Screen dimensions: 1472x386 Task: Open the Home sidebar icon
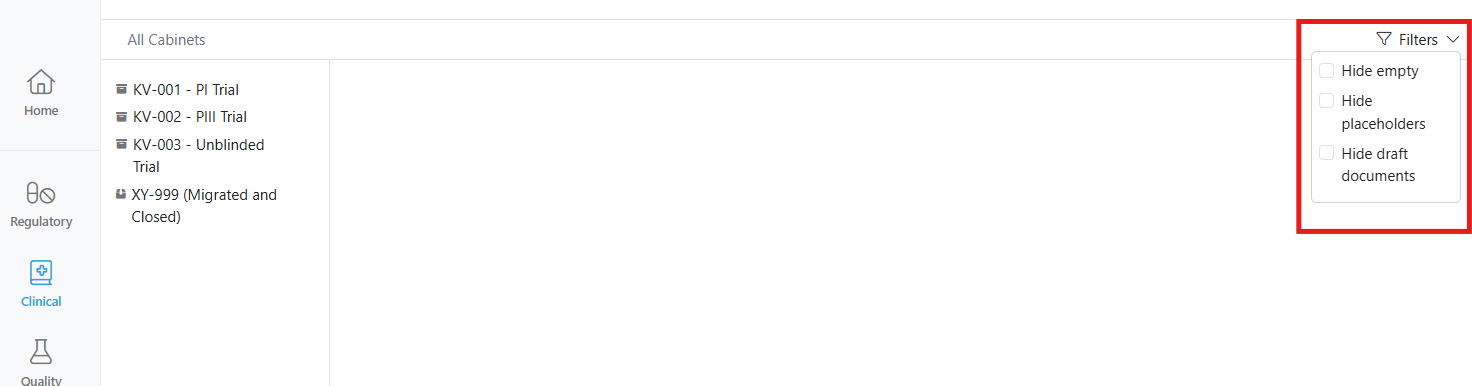point(41,82)
